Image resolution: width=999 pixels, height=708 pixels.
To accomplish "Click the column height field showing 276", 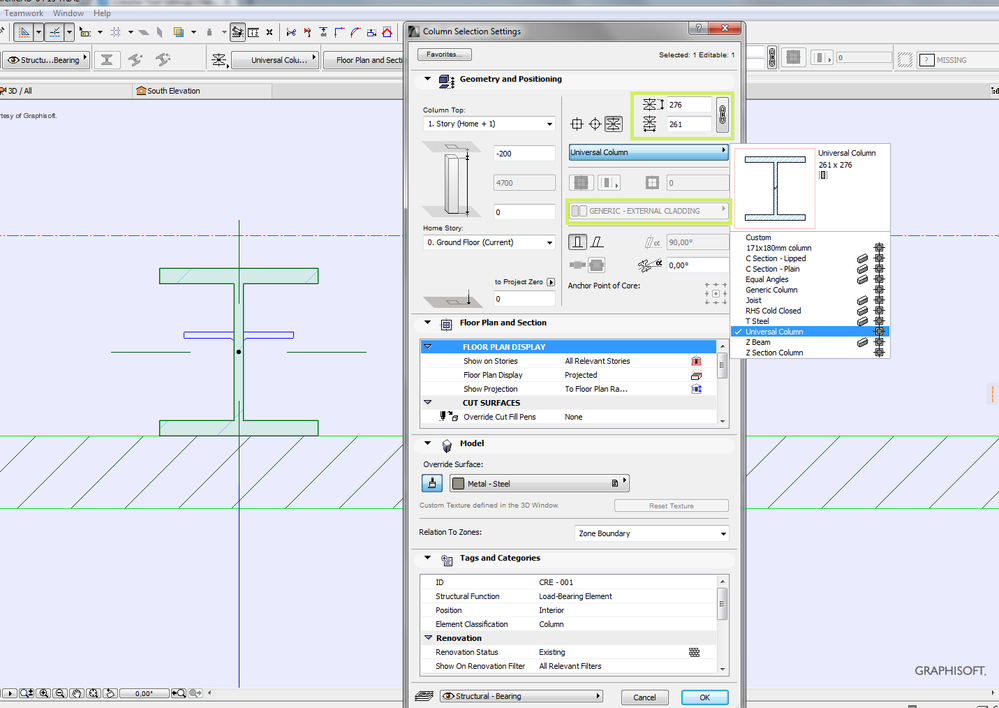I will pyautogui.click(x=689, y=105).
